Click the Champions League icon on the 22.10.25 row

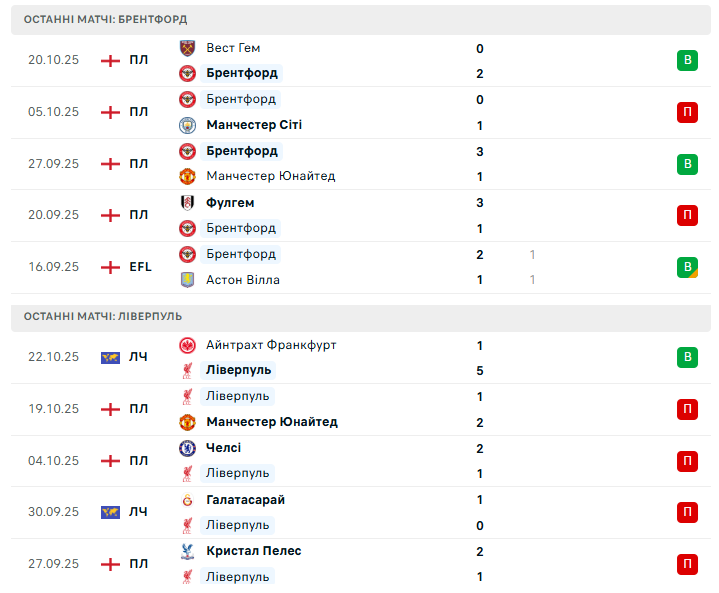110,358
